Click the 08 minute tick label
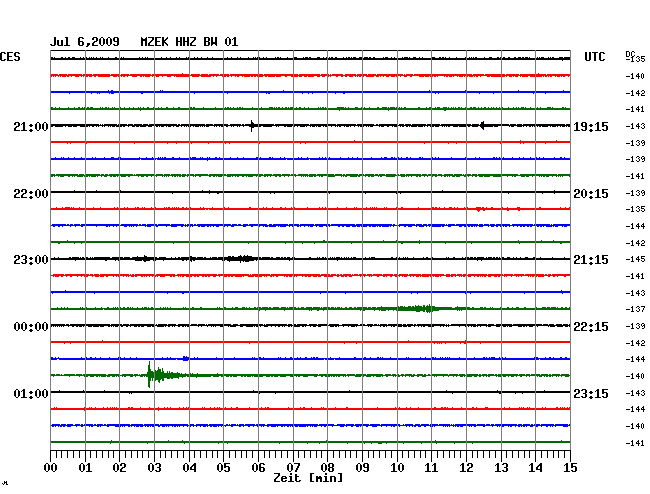Screen dimensions: 650x494 point(328,467)
